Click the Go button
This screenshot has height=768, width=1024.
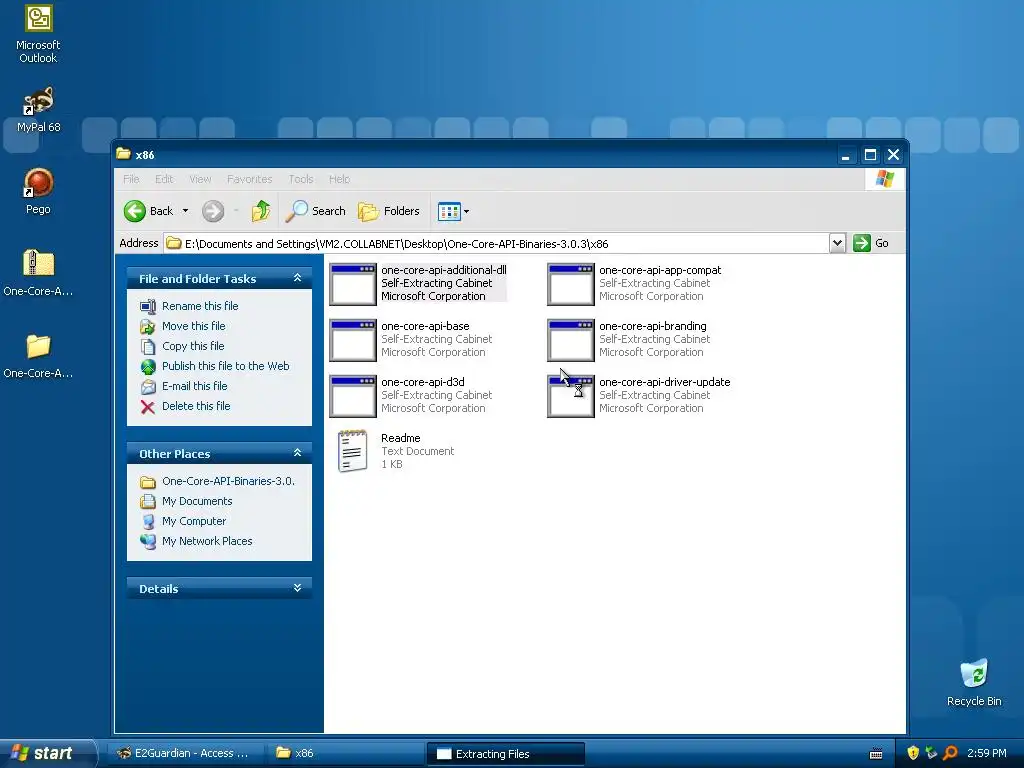pyautogui.click(x=871, y=243)
